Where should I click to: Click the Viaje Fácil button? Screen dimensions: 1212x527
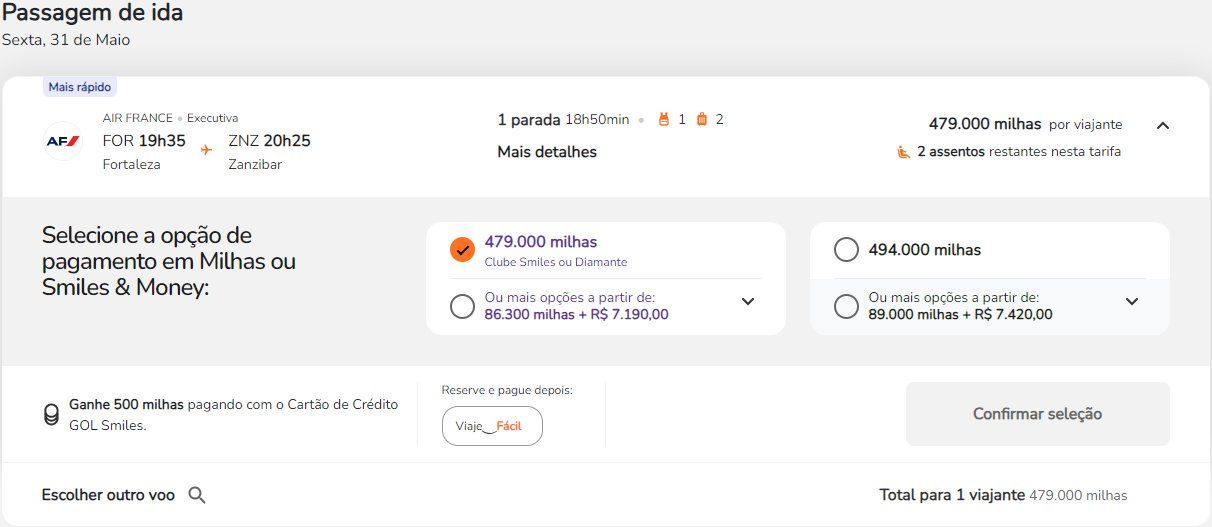[x=492, y=426]
